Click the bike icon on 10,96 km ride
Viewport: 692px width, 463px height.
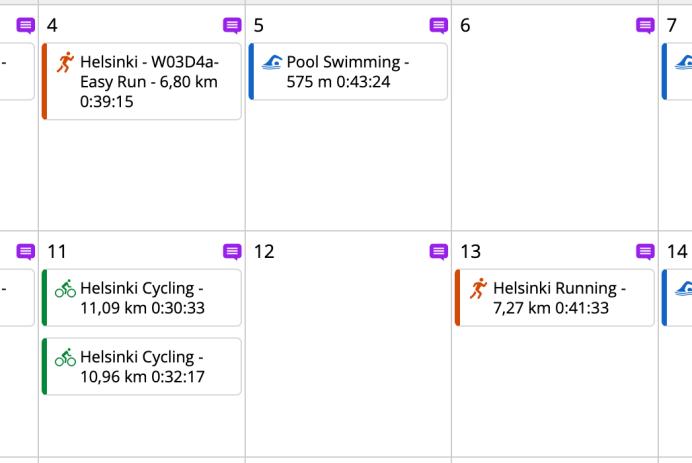[x=65, y=357]
